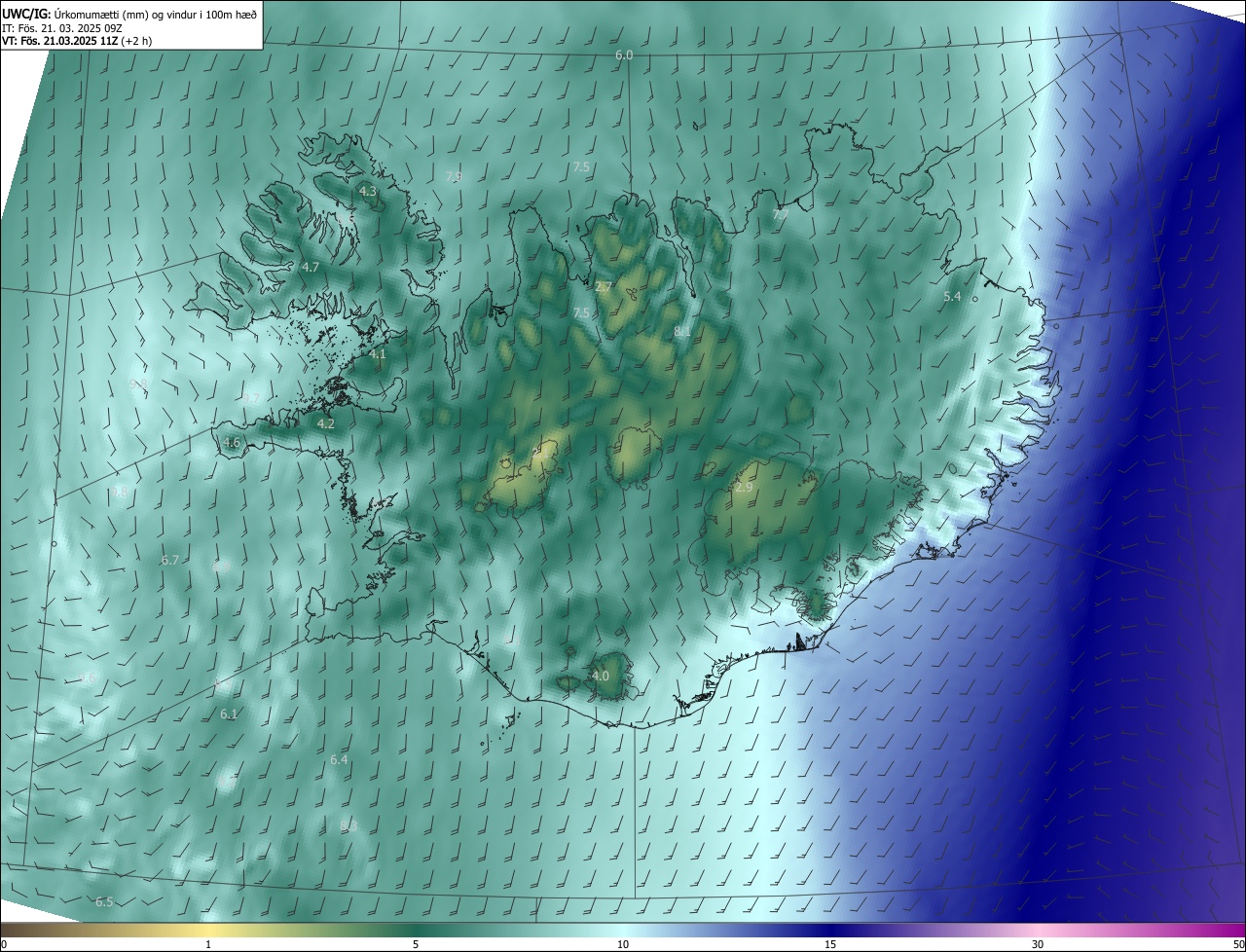Click the 4.2 value label on the map
The width and height of the screenshot is (1246, 952).
(x=326, y=423)
